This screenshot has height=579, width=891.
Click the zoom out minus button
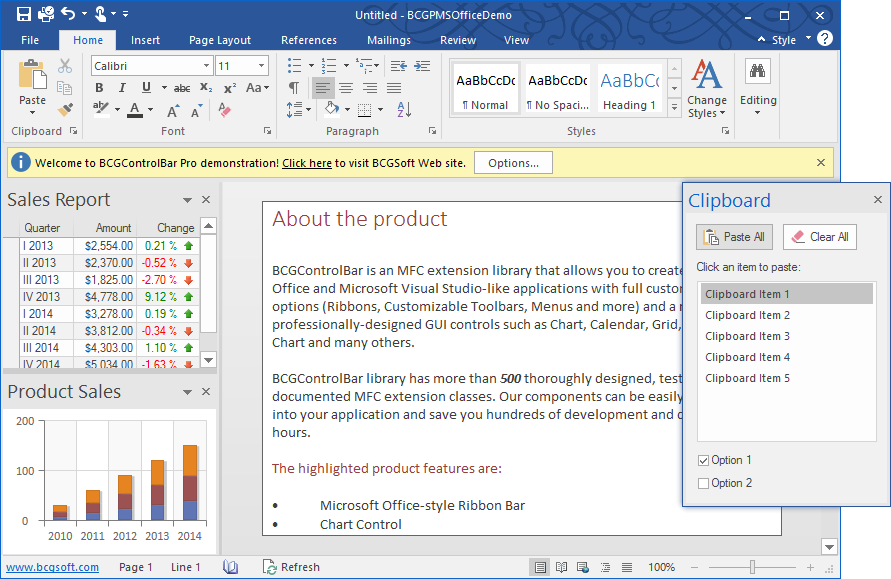(x=694, y=567)
